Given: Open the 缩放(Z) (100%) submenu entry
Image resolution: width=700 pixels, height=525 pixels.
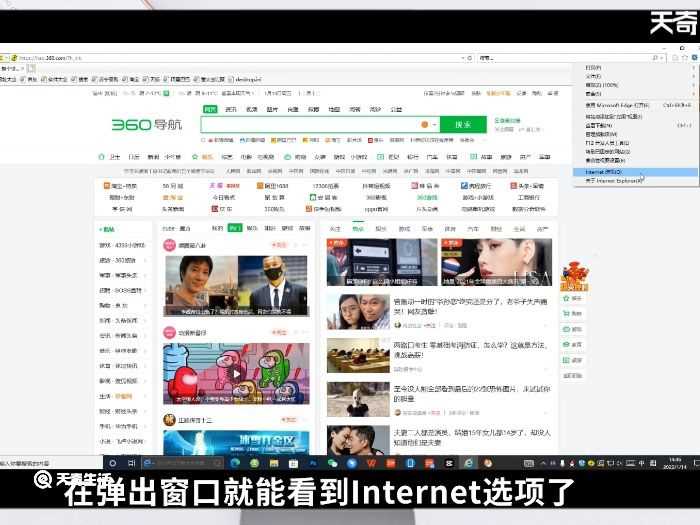Looking at the screenshot, I should pos(635,85).
